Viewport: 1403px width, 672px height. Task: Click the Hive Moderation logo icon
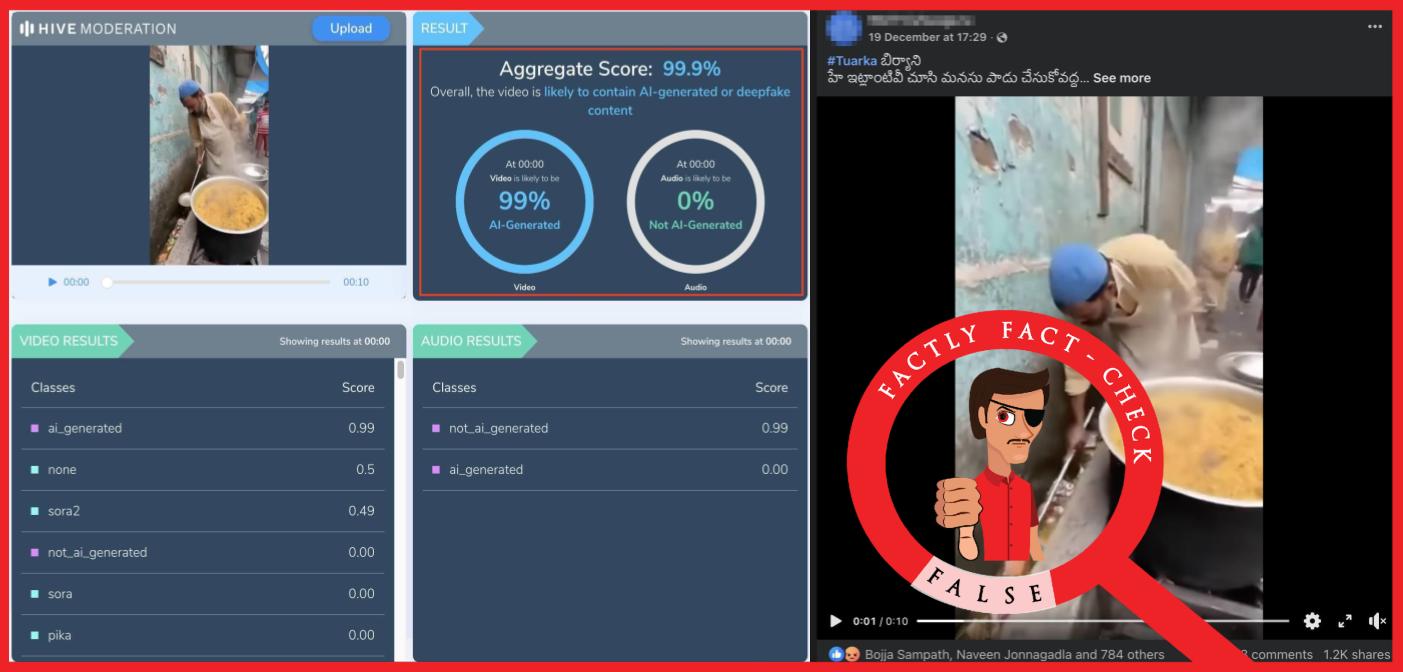pos(27,29)
